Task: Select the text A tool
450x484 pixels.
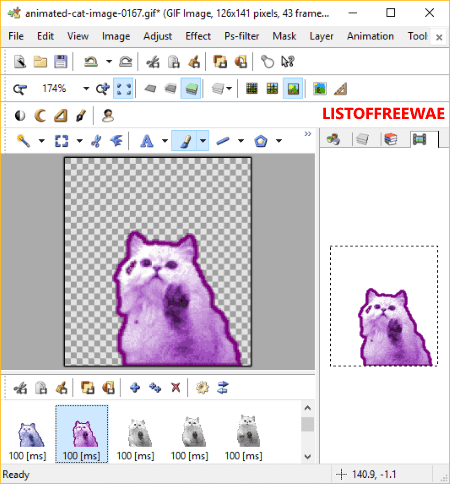Action: (147, 141)
